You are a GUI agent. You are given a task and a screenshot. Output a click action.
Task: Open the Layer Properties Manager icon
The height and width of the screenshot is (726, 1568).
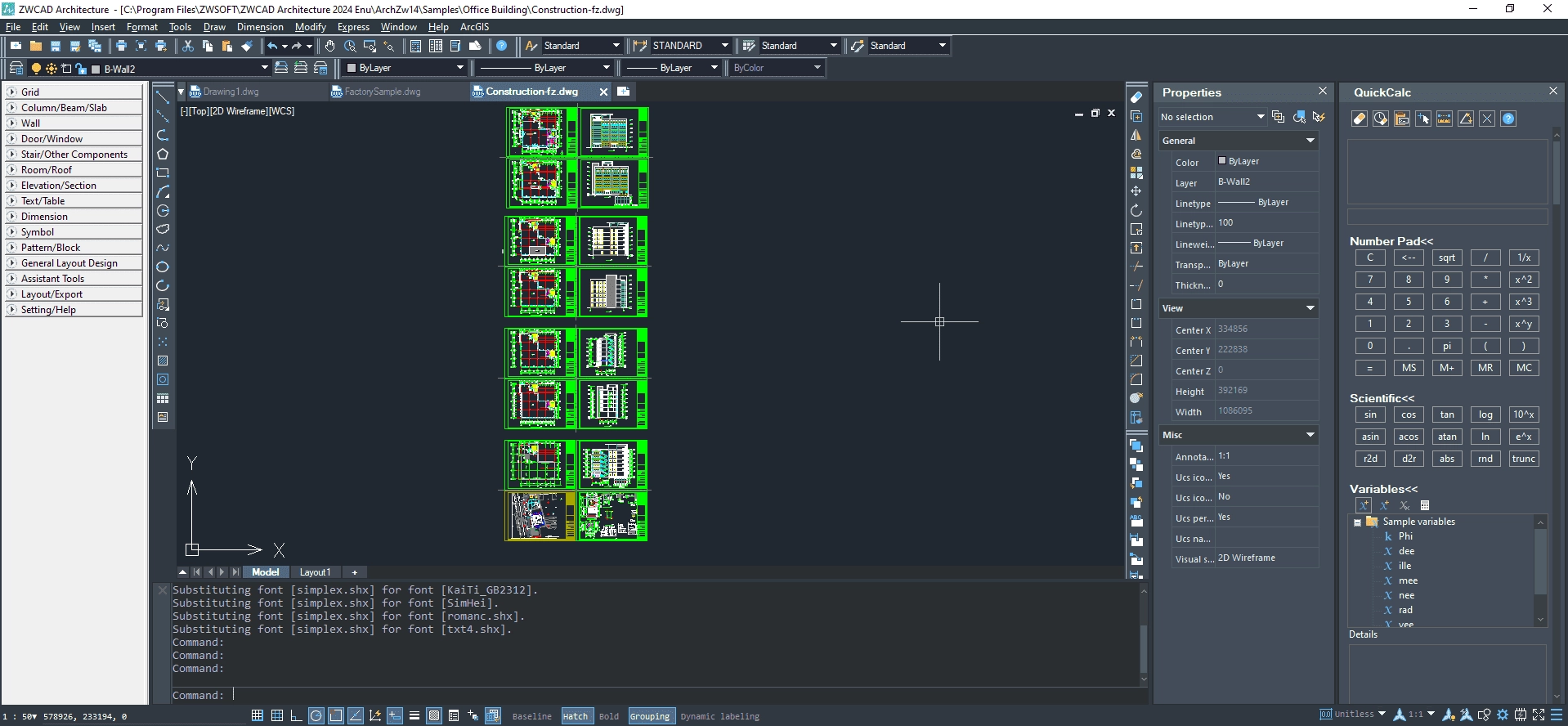[x=16, y=68]
